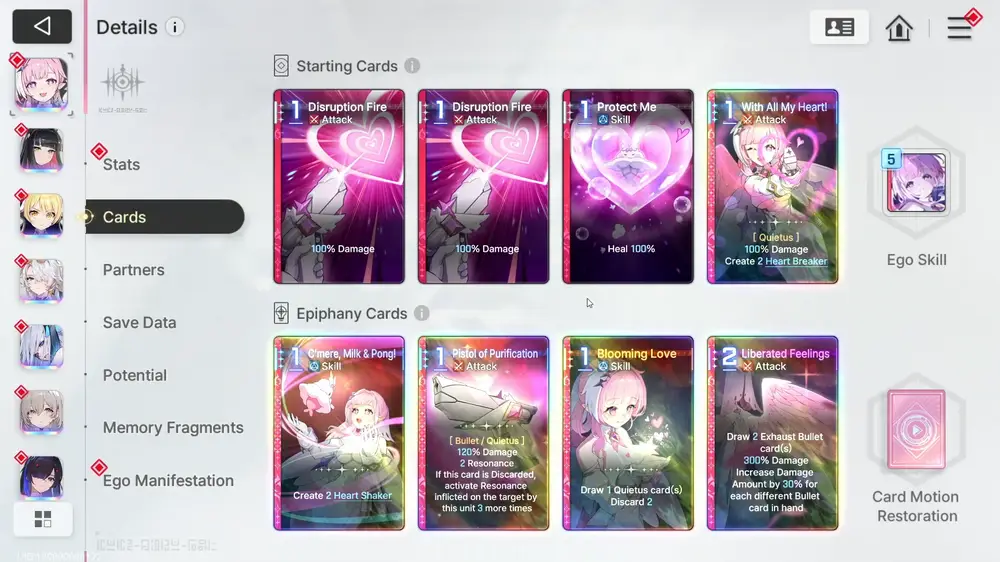View the Liberated Feelings attack card
1000x562 pixels.
pos(772,433)
